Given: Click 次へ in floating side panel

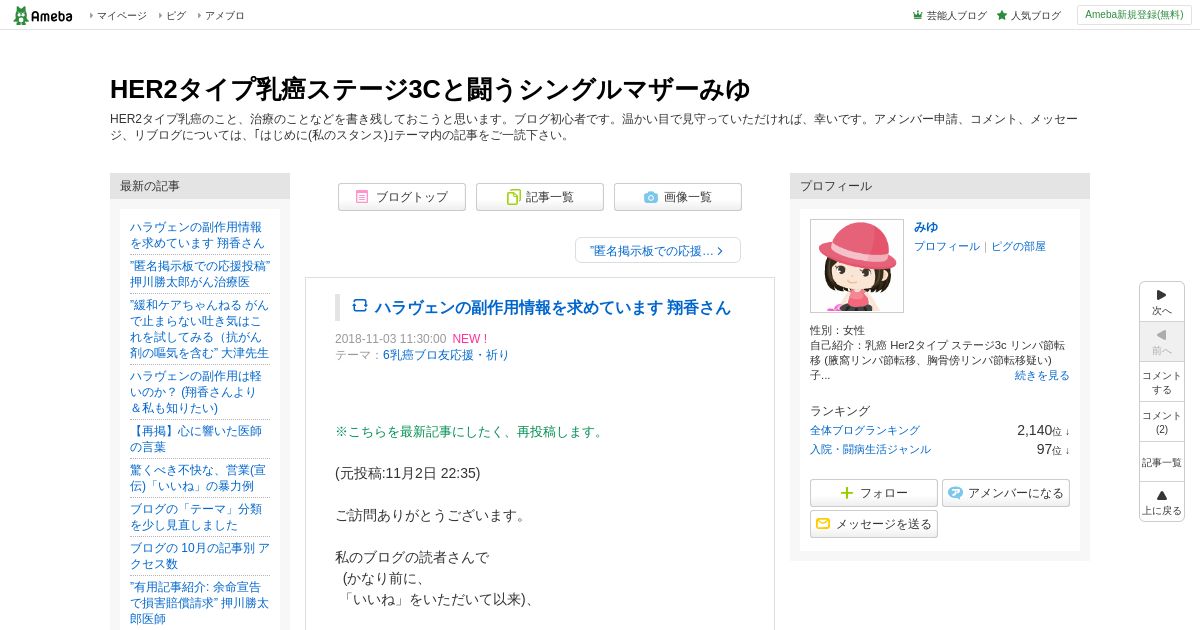Looking at the screenshot, I should click(1162, 302).
